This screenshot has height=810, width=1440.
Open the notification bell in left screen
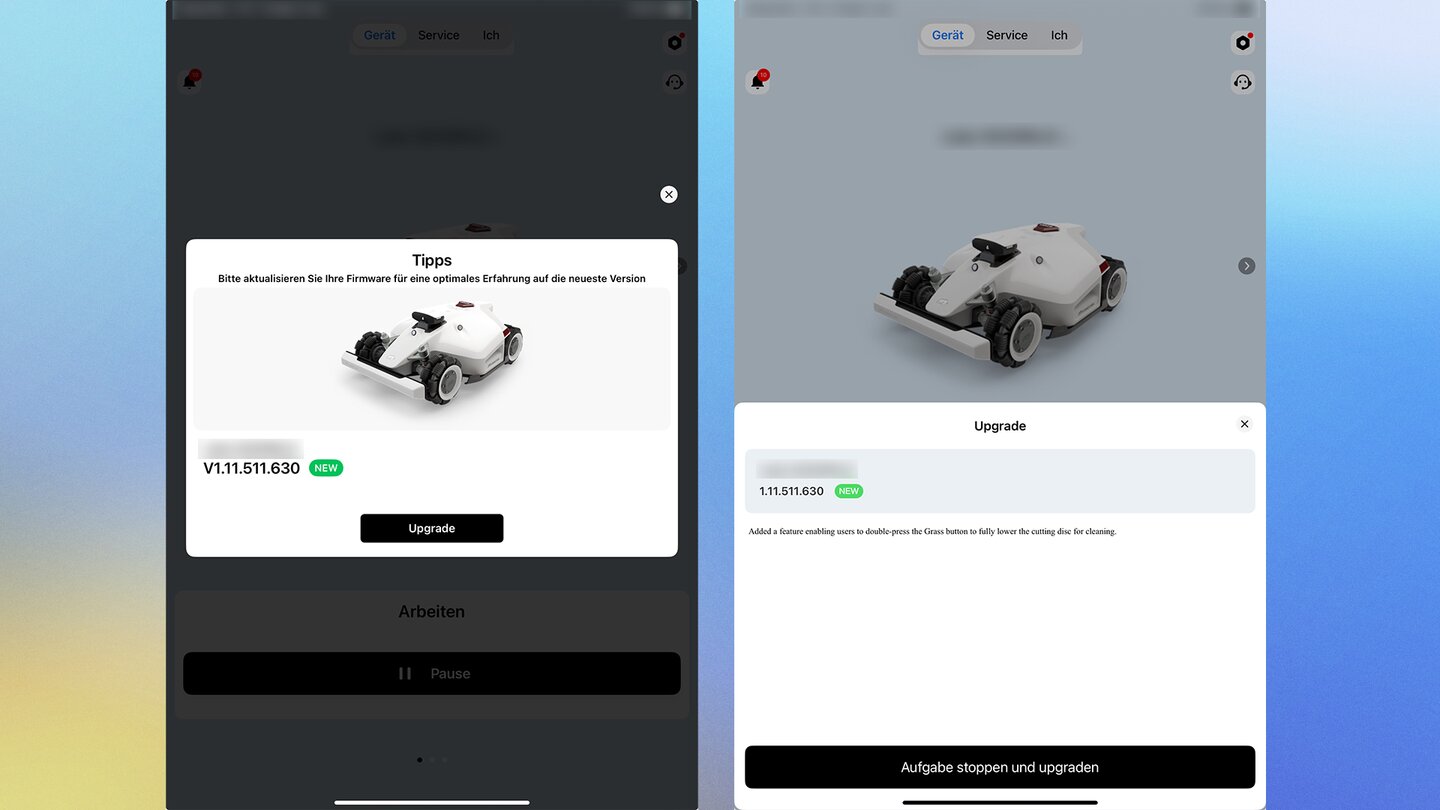coord(190,81)
